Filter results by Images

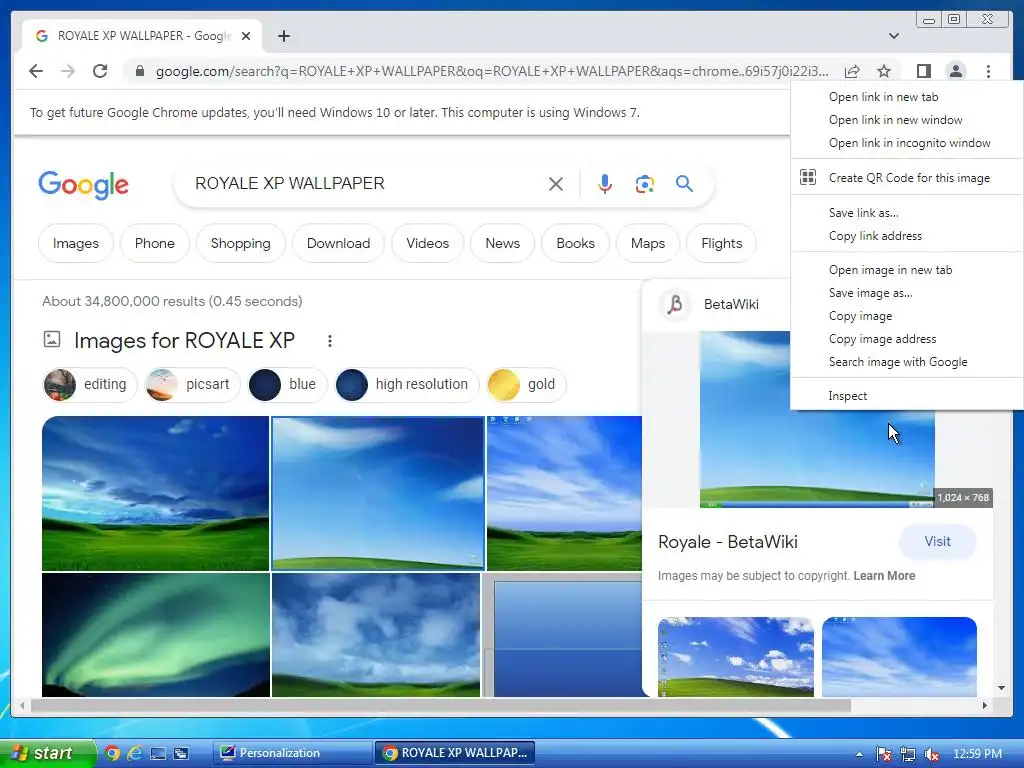pyautogui.click(x=76, y=243)
